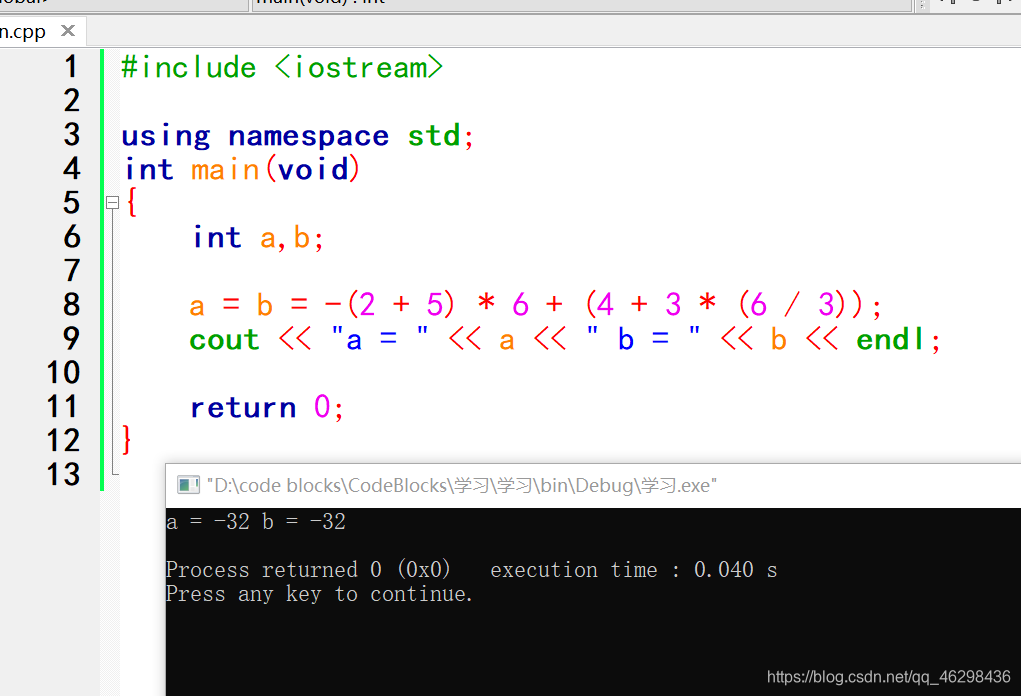Collapse the main function fold at line 5
The image size is (1021, 696).
113,202
